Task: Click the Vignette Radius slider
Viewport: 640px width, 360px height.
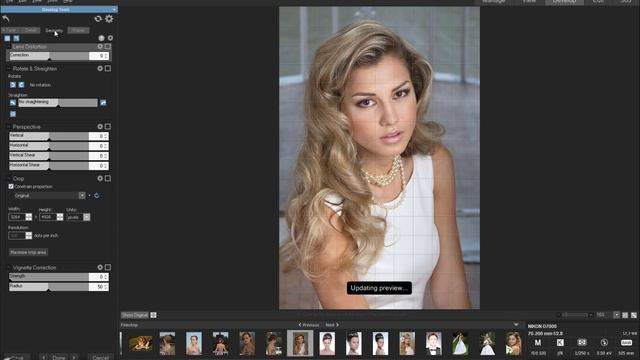Action: click(49, 287)
